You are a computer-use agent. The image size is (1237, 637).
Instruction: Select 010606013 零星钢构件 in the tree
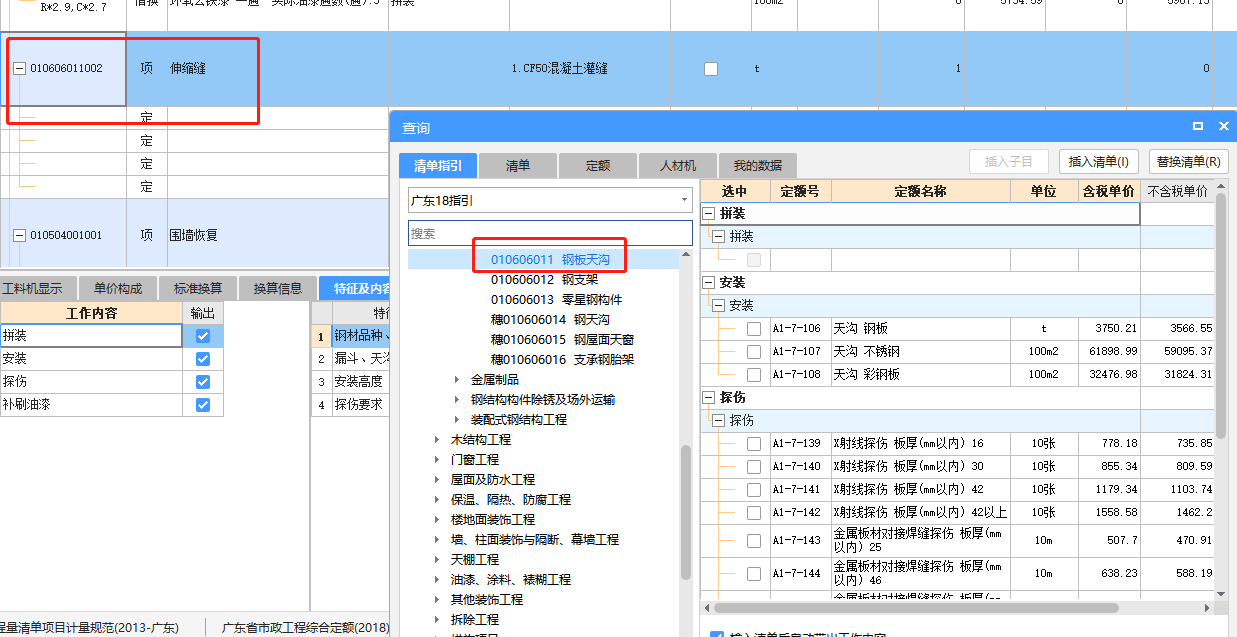pyautogui.click(x=556, y=300)
